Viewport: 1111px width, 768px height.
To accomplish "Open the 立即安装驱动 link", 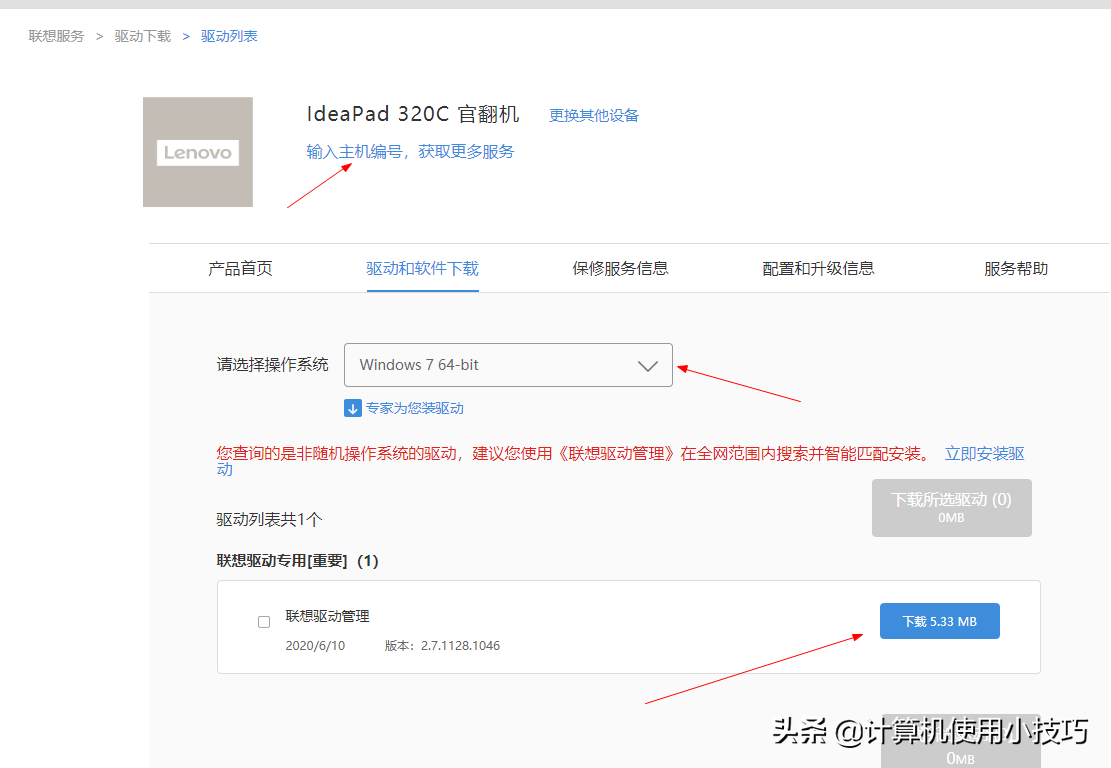I will 984,453.
